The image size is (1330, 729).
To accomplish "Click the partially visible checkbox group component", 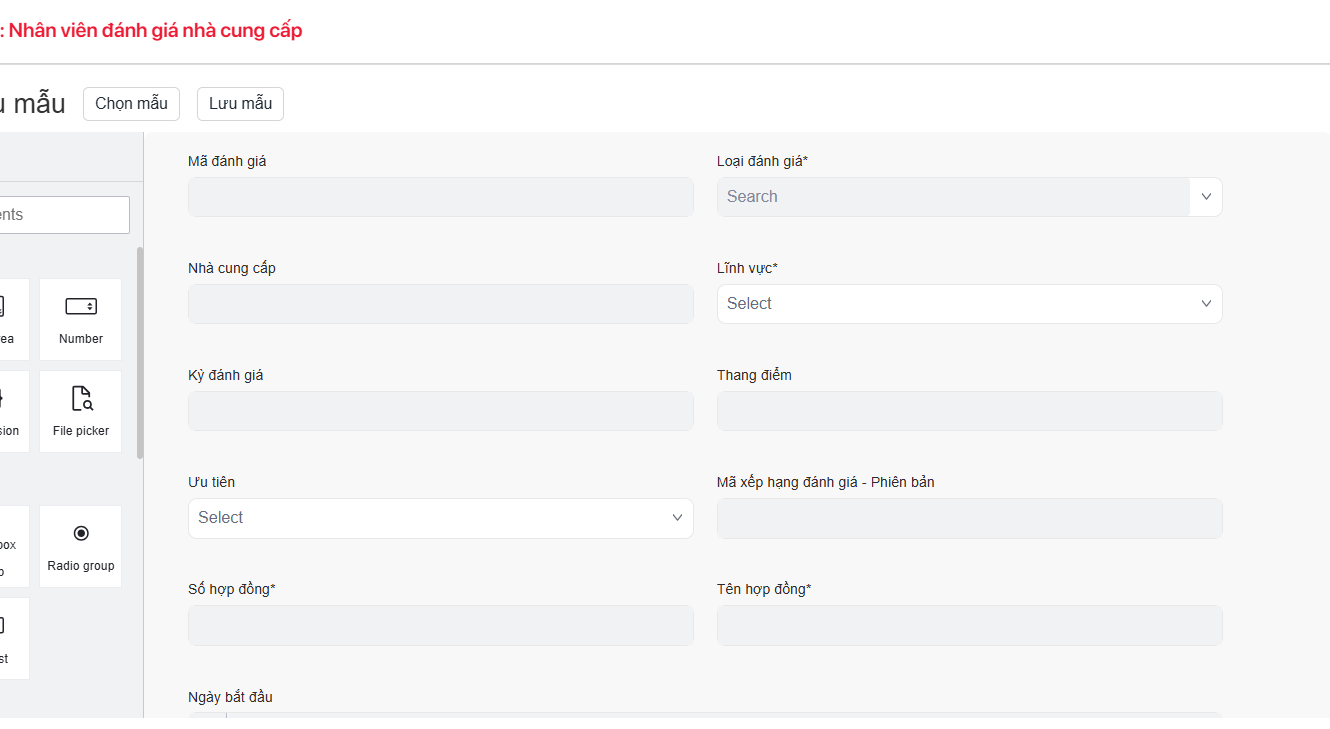I will click(10, 546).
